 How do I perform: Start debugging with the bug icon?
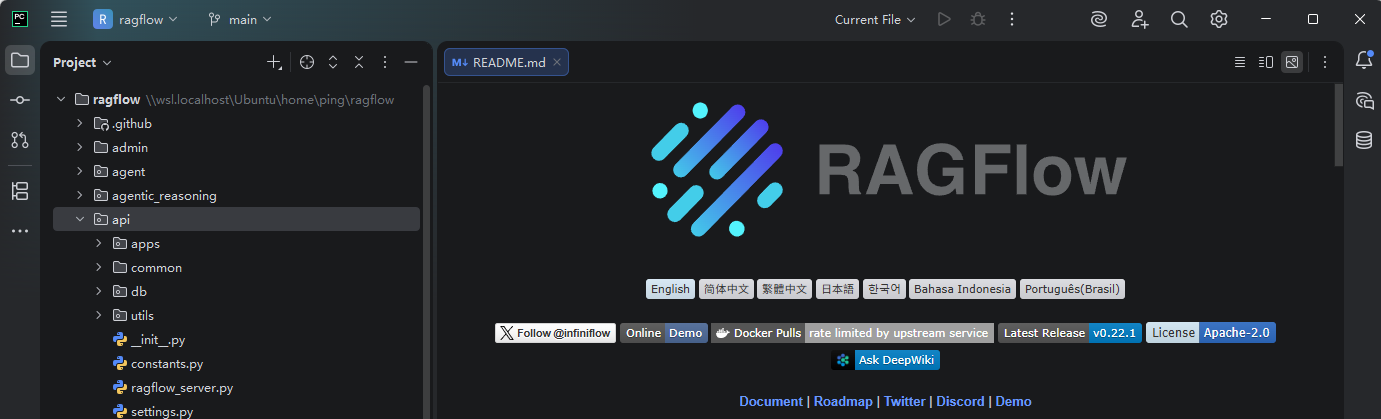click(978, 19)
